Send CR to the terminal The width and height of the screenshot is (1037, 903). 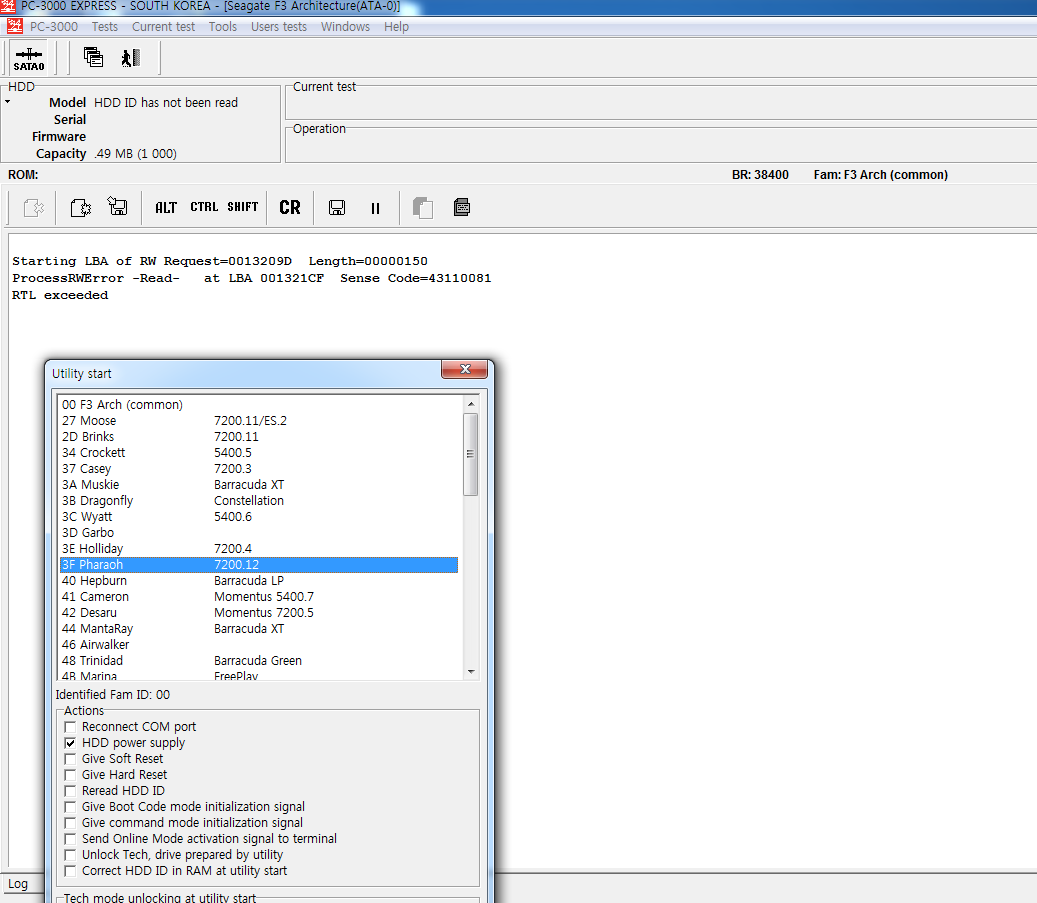(x=290, y=208)
